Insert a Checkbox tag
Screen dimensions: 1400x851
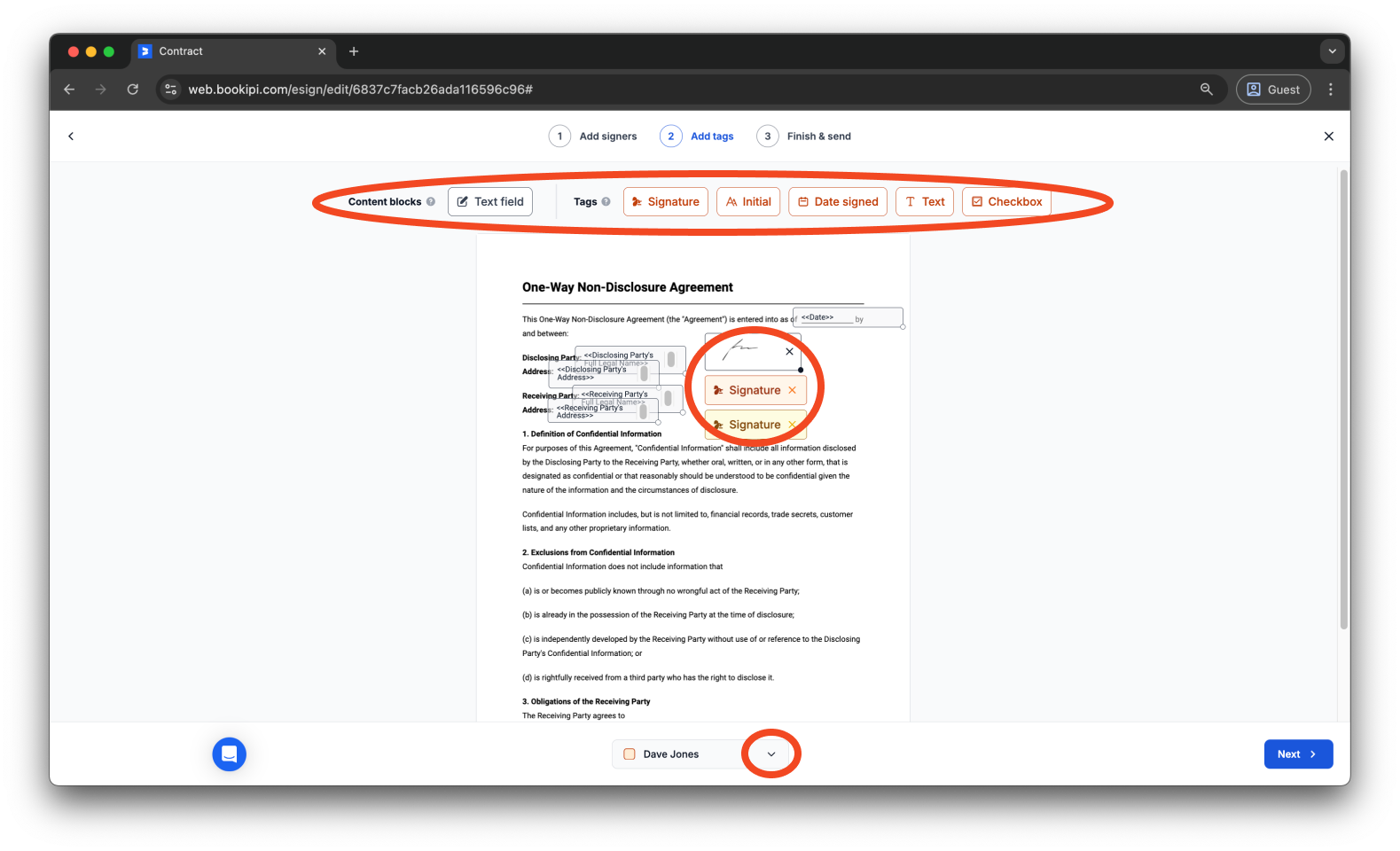[1006, 202]
